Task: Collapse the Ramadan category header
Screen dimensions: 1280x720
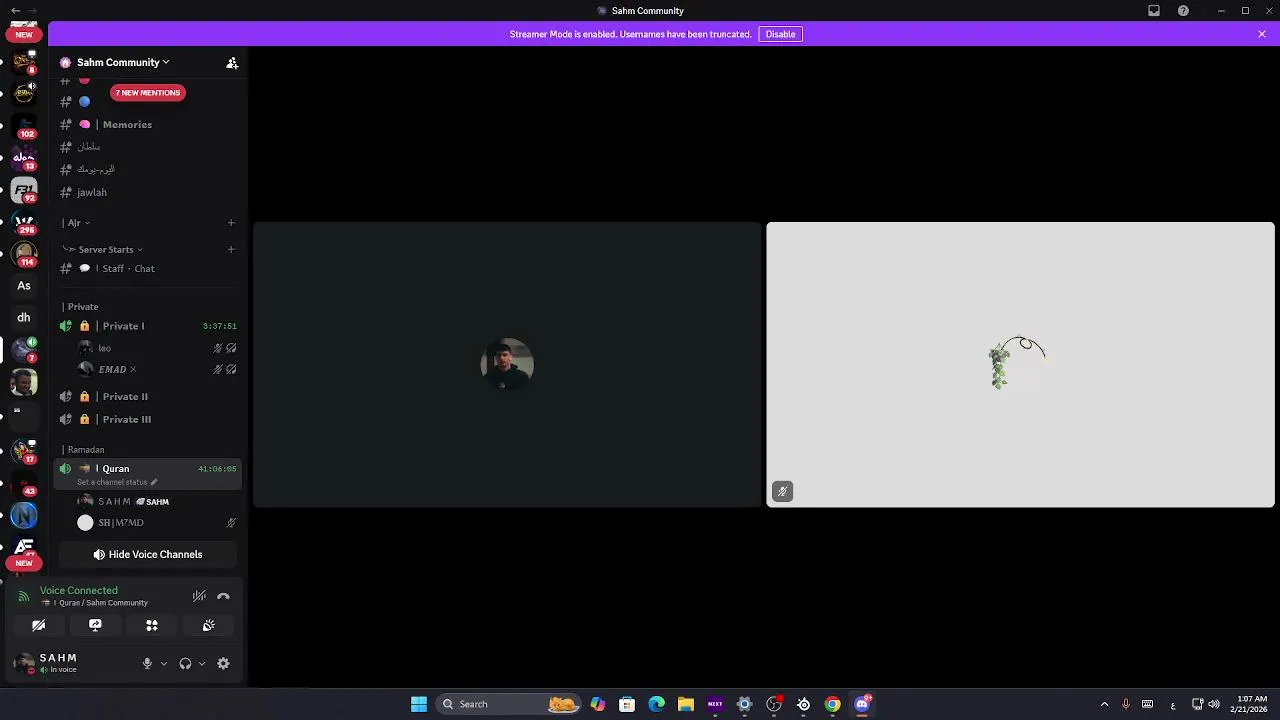Action: [x=84, y=450]
